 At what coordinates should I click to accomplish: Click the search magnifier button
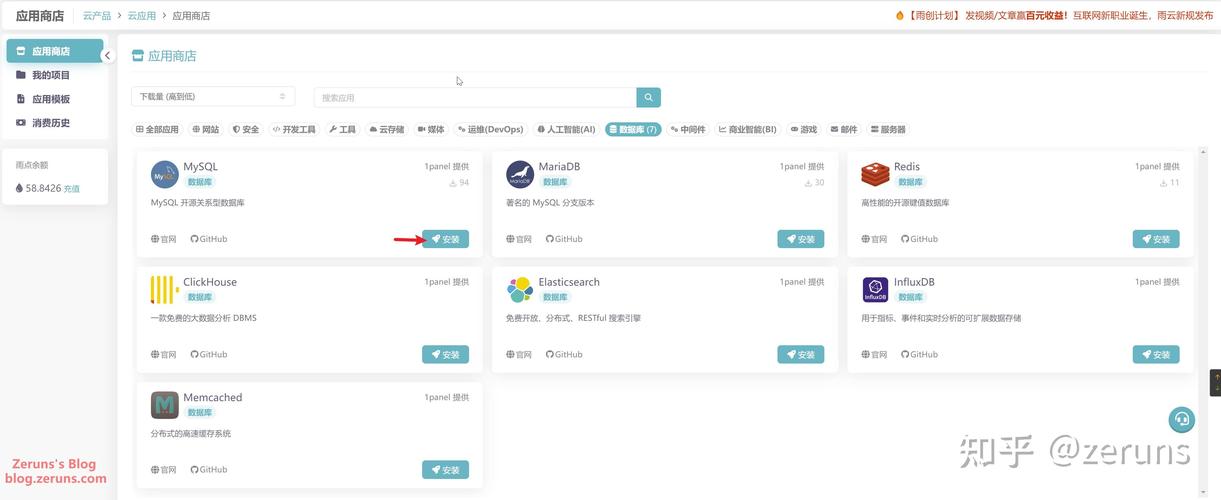pyautogui.click(x=648, y=97)
